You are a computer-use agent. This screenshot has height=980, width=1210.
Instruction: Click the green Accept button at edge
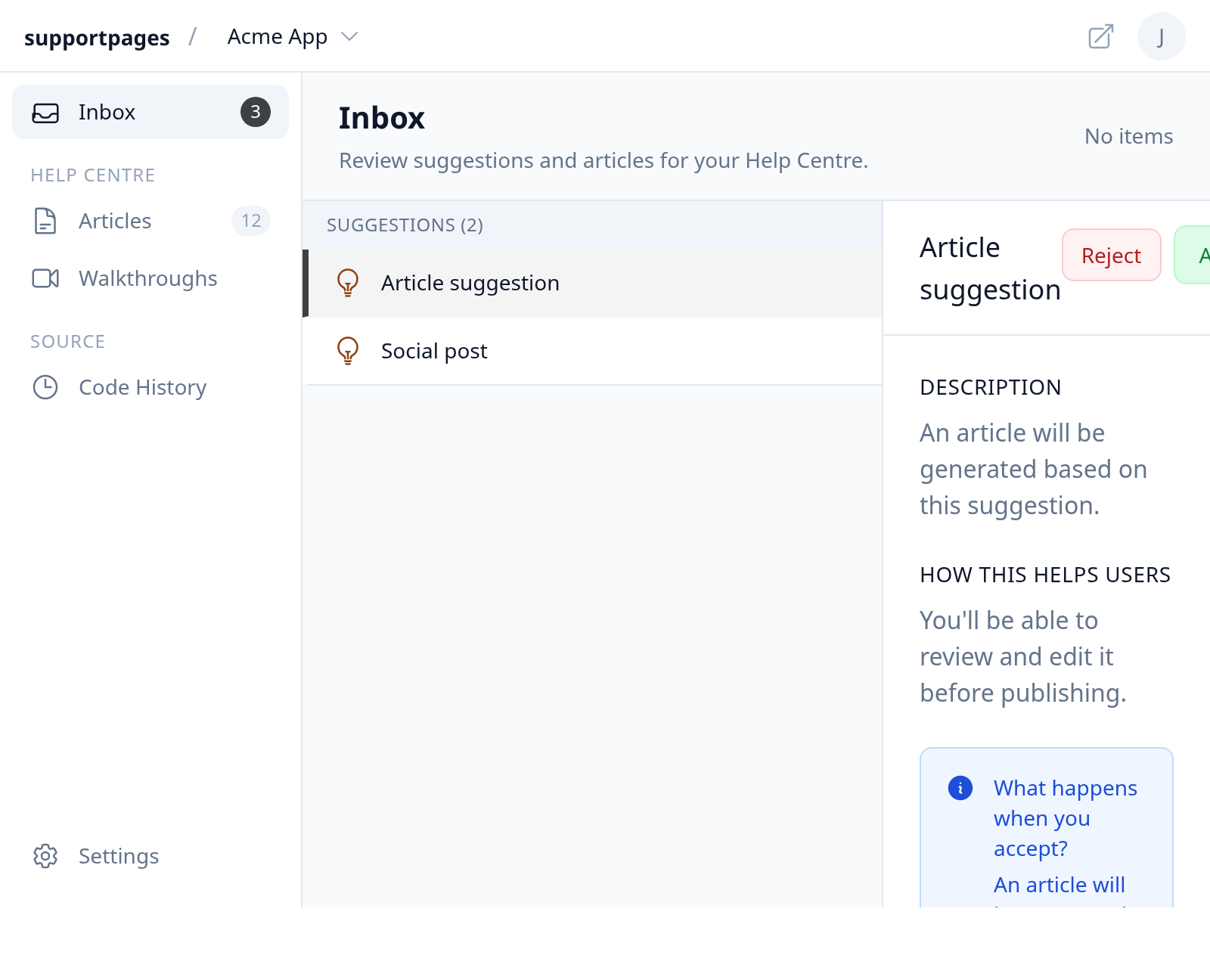click(1193, 256)
